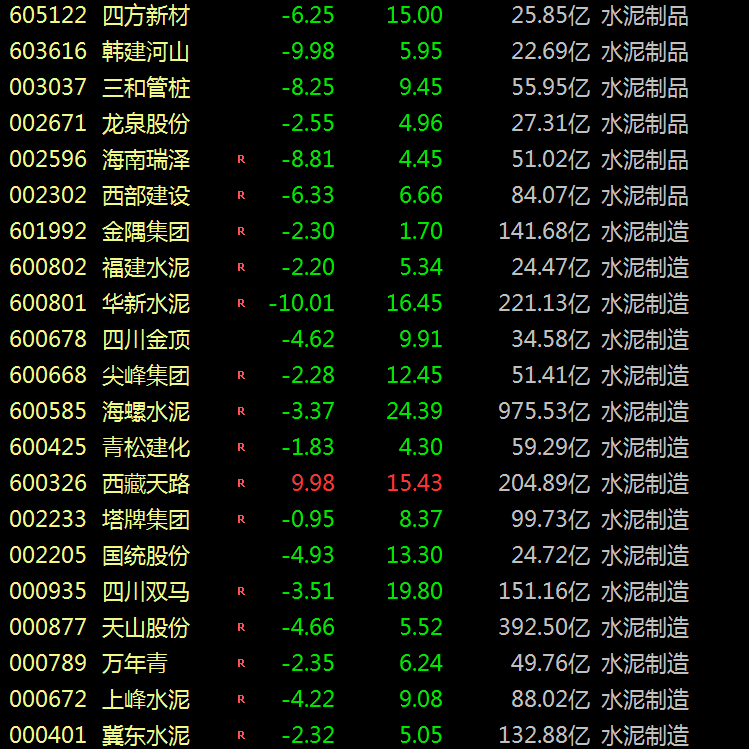749x749 pixels.
Task: Click price 13.30 for 国统股份
Action: [414, 555]
